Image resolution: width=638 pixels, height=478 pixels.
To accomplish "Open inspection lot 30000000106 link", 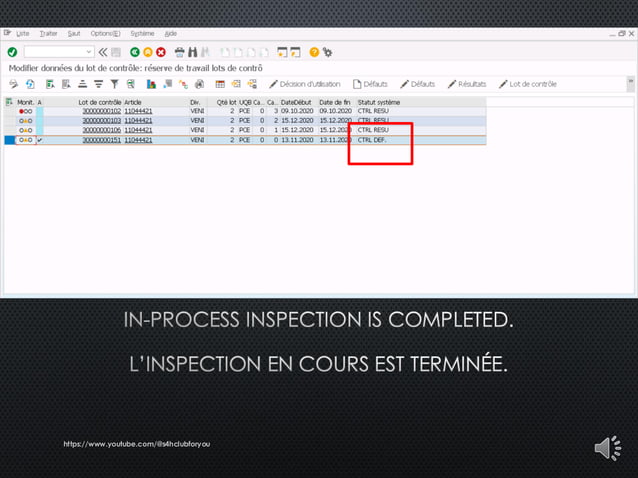I will click(x=102, y=130).
